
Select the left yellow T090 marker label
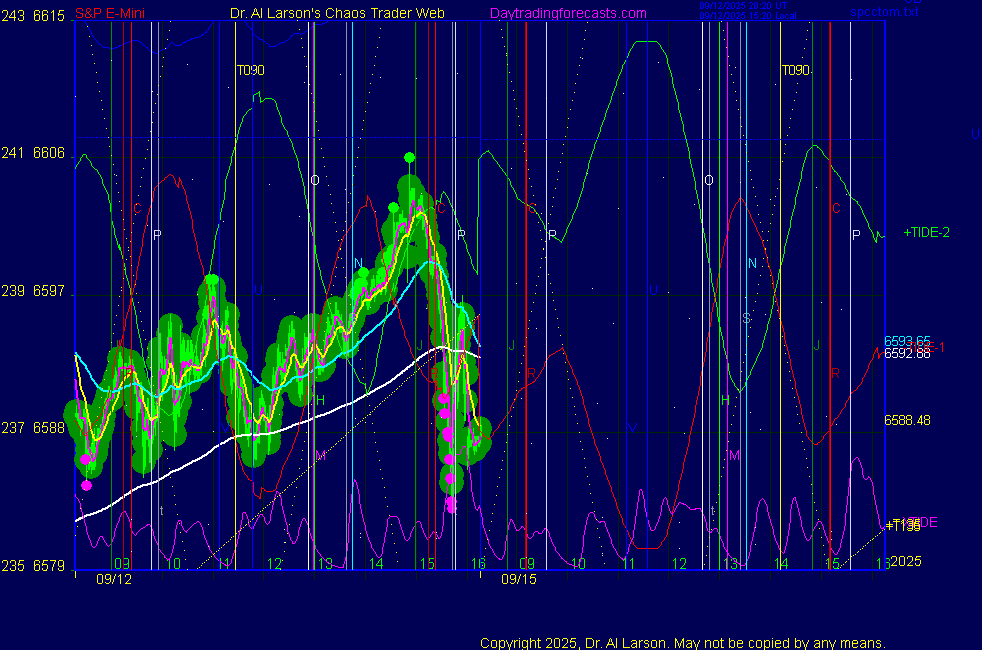pos(250,70)
